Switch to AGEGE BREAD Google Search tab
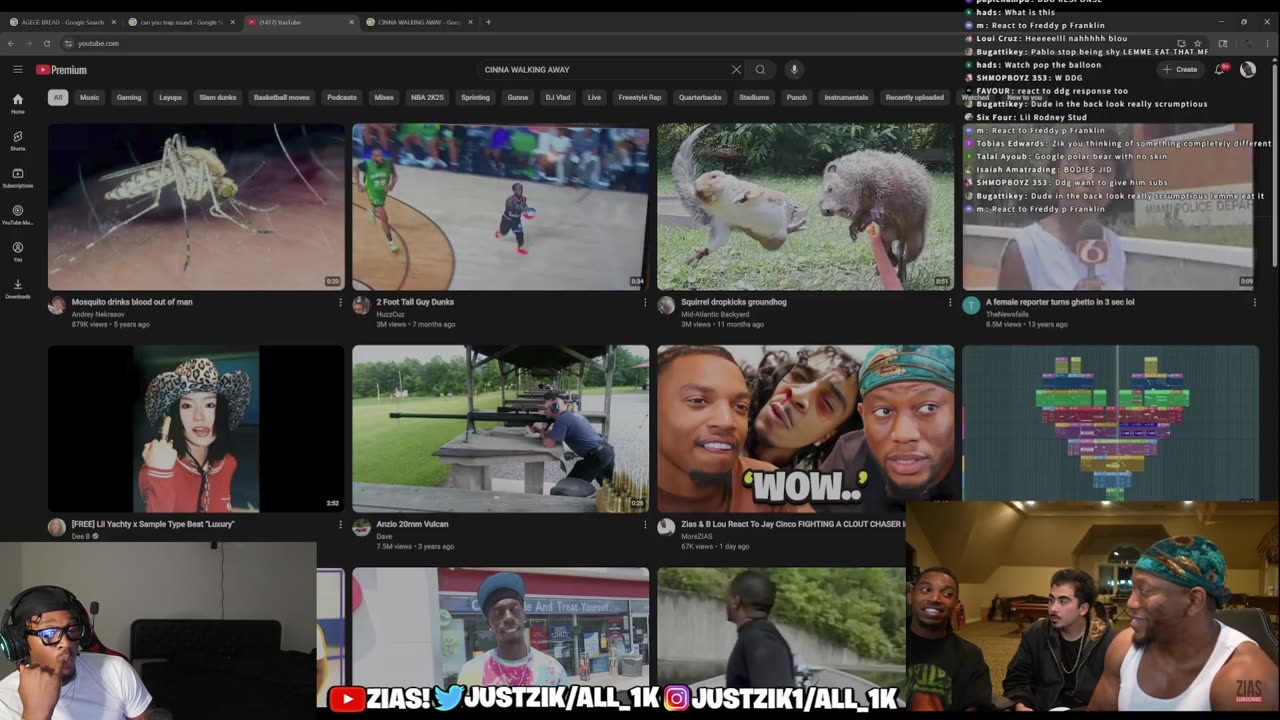This screenshot has height=720, width=1280. (x=62, y=22)
